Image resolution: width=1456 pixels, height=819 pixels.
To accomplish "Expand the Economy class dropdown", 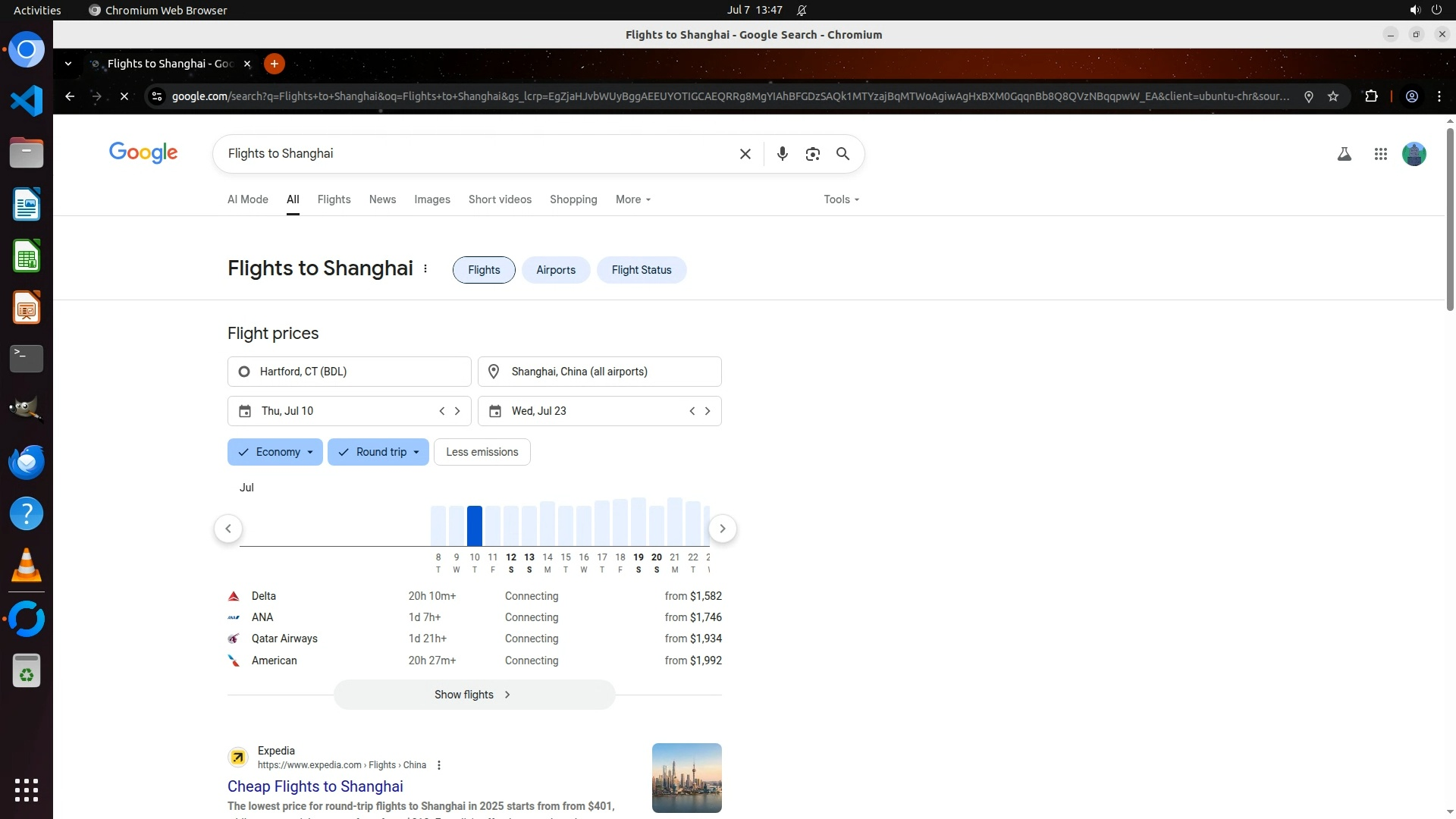I will coord(275,452).
